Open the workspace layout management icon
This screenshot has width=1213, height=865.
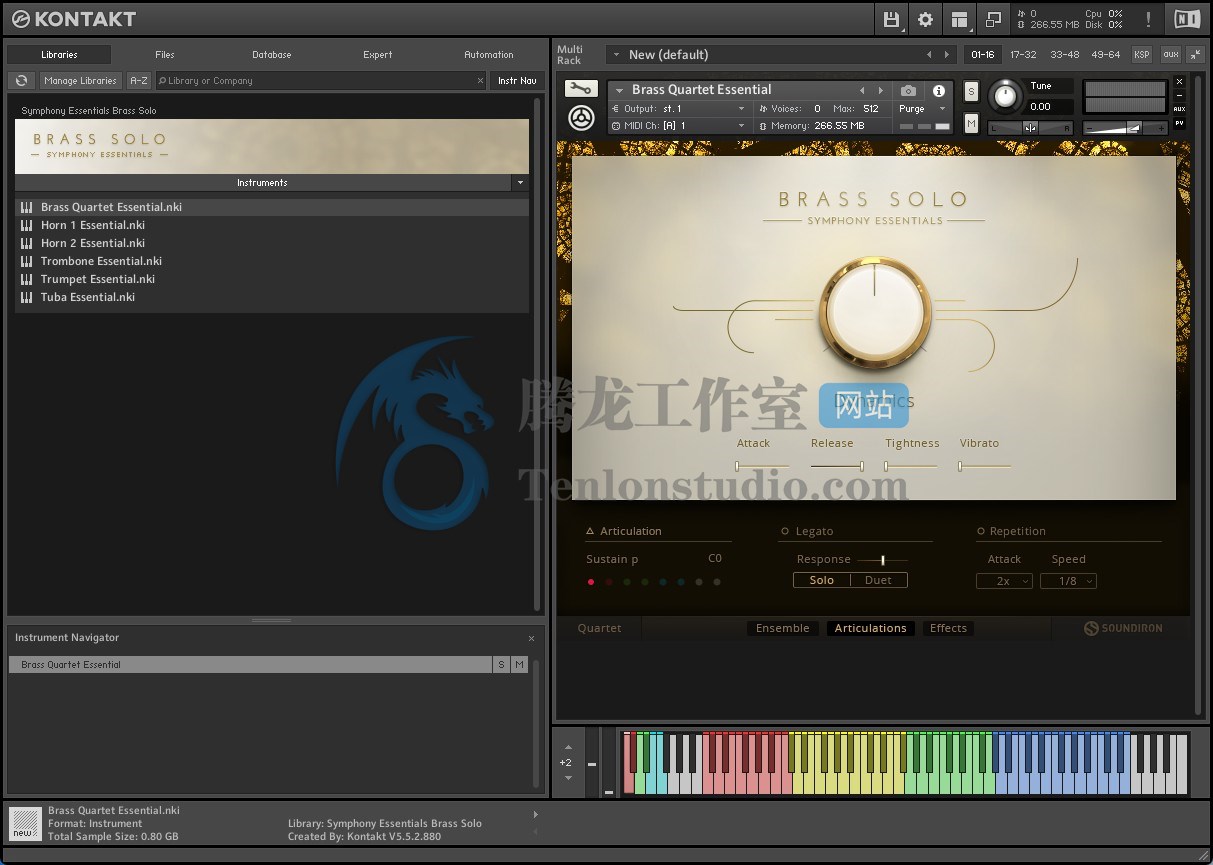(x=959, y=19)
